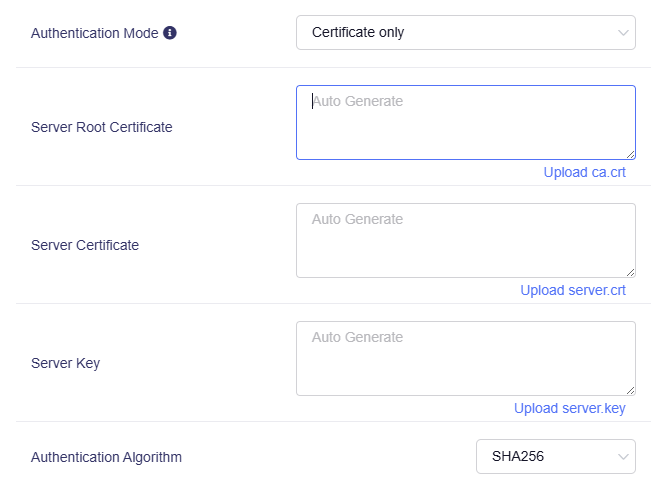The height and width of the screenshot is (488, 671).
Task: Click the Upload server.crt link
Action: [573, 290]
